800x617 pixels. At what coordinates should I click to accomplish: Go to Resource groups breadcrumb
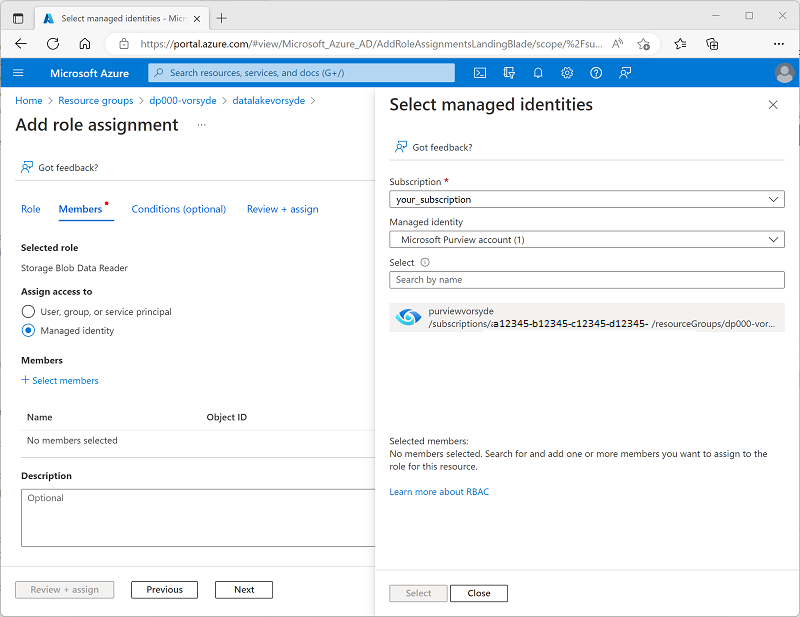click(95, 101)
